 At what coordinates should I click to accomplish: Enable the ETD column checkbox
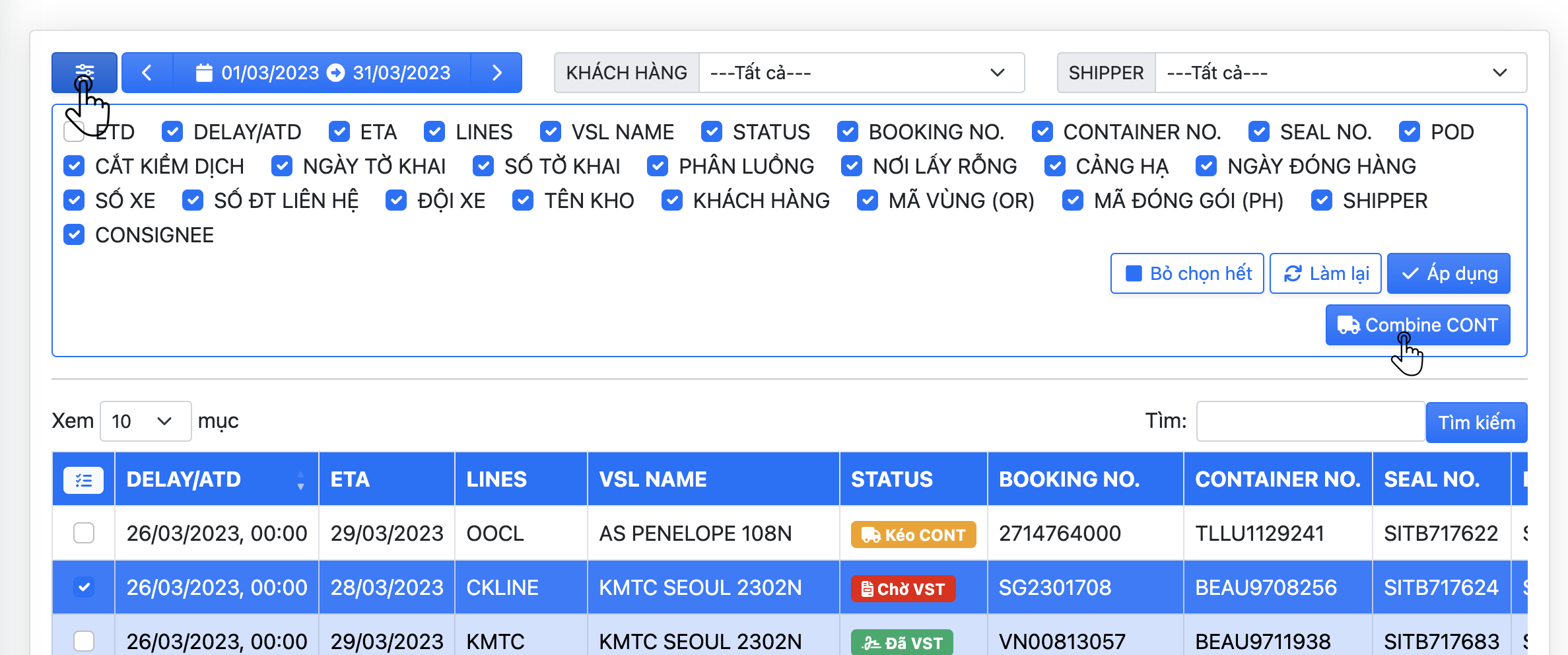tap(74, 132)
